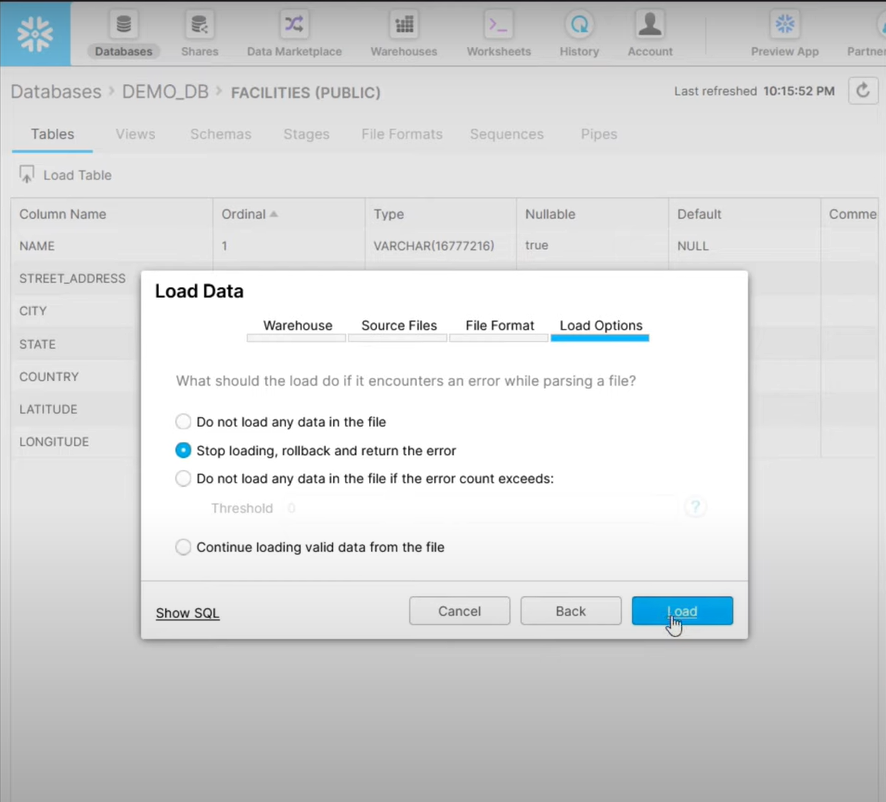Open the Databases section icon
Image resolution: width=886 pixels, height=802 pixels.
(124, 24)
